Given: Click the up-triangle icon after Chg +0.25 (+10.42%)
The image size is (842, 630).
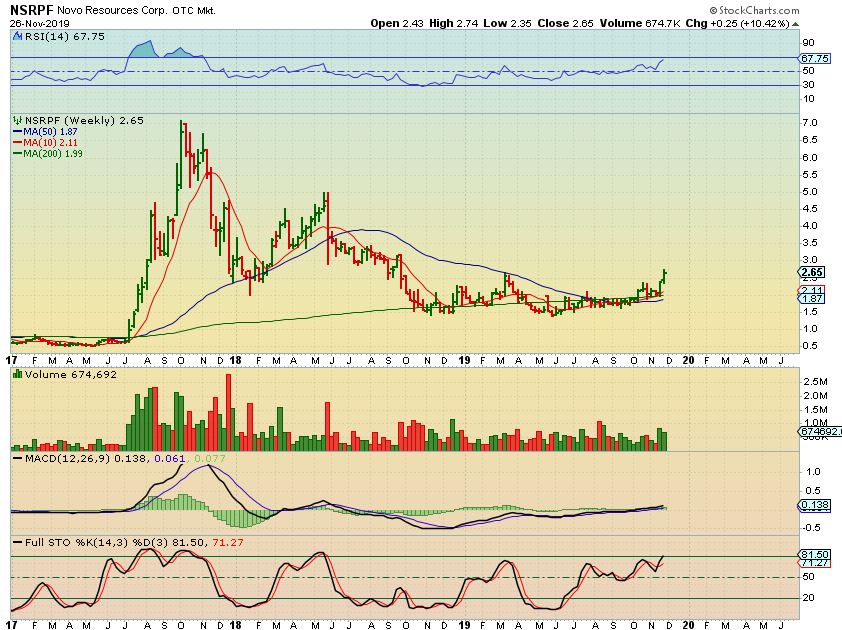Looking at the screenshot, I should click(x=795, y=24).
